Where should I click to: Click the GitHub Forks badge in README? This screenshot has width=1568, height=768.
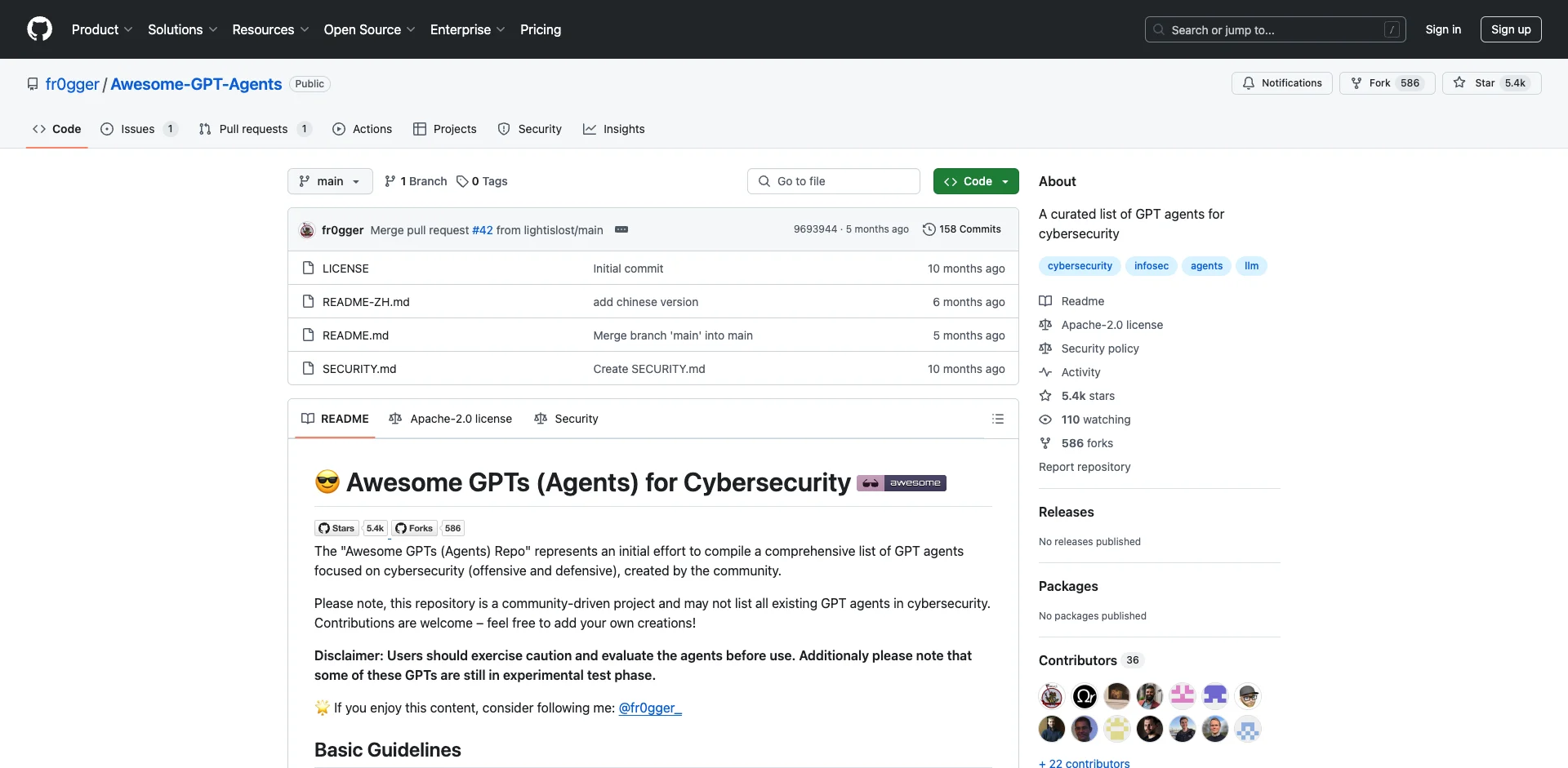coord(428,528)
